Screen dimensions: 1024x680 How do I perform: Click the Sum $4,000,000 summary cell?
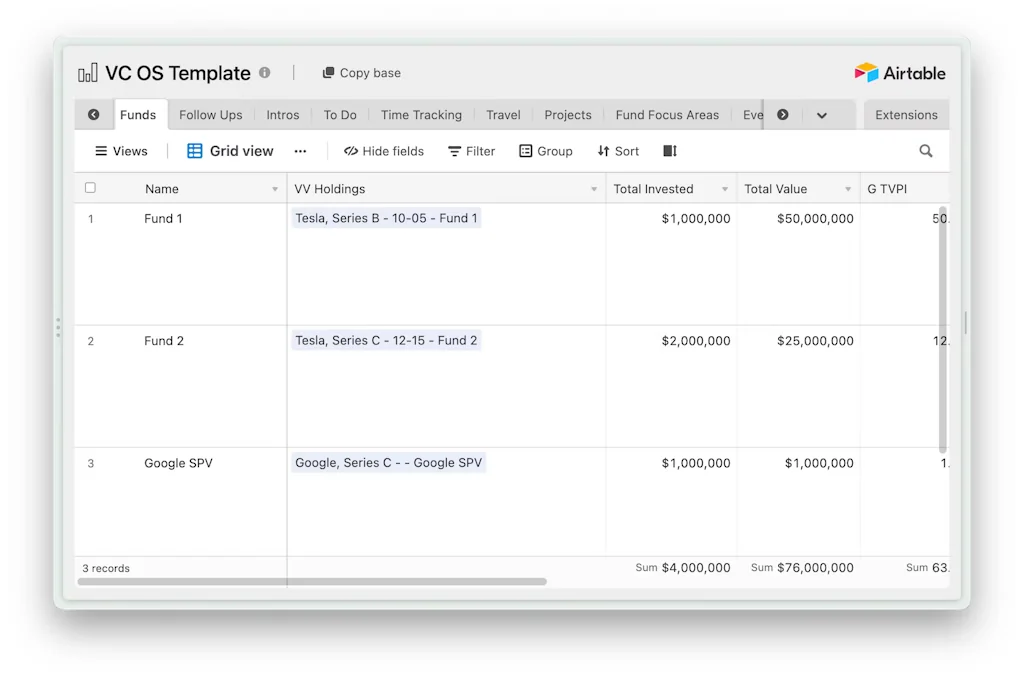pyautogui.click(x=682, y=568)
